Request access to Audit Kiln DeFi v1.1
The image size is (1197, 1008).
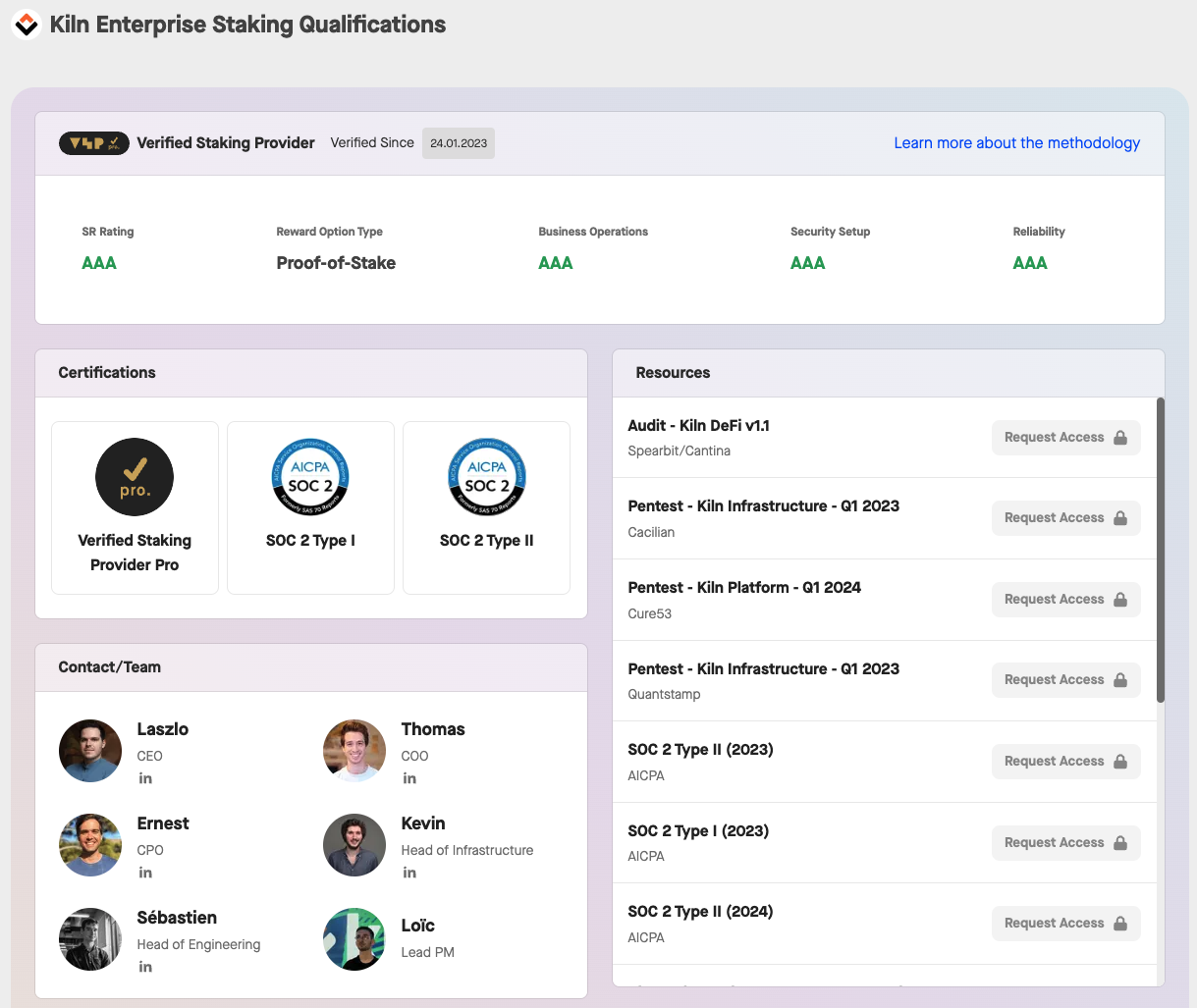(1065, 438)
